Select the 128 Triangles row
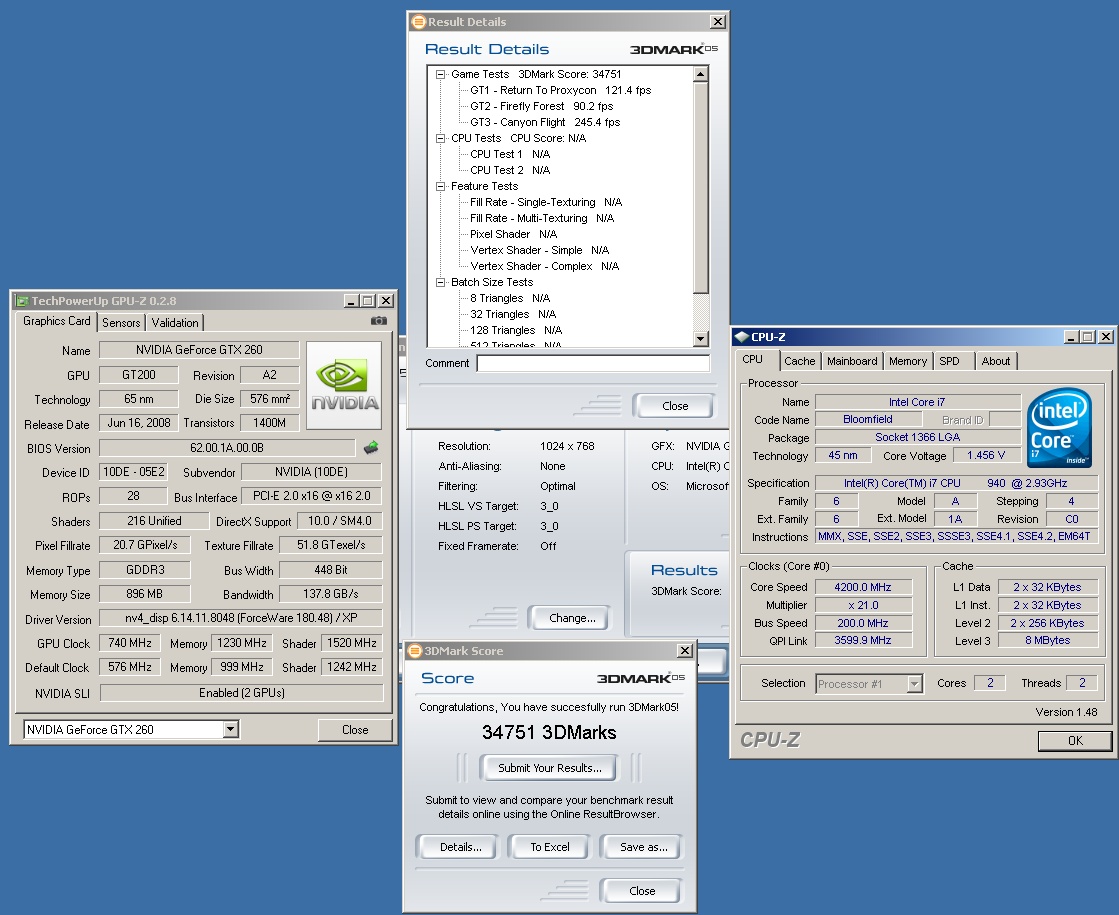This screenshot has height=915, width=1119. pos(515,330)
